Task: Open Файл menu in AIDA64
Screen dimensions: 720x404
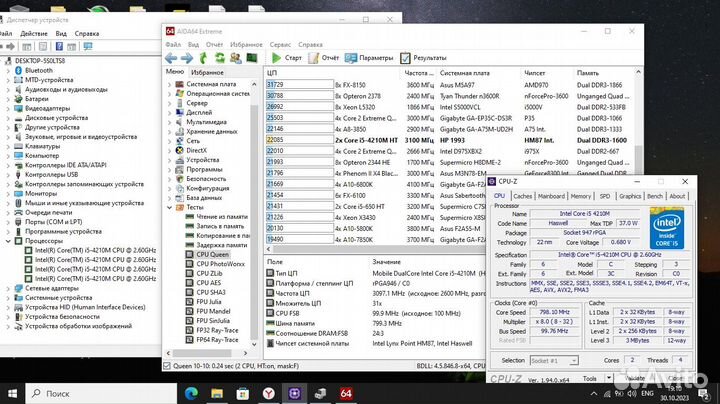Action: 173,45
